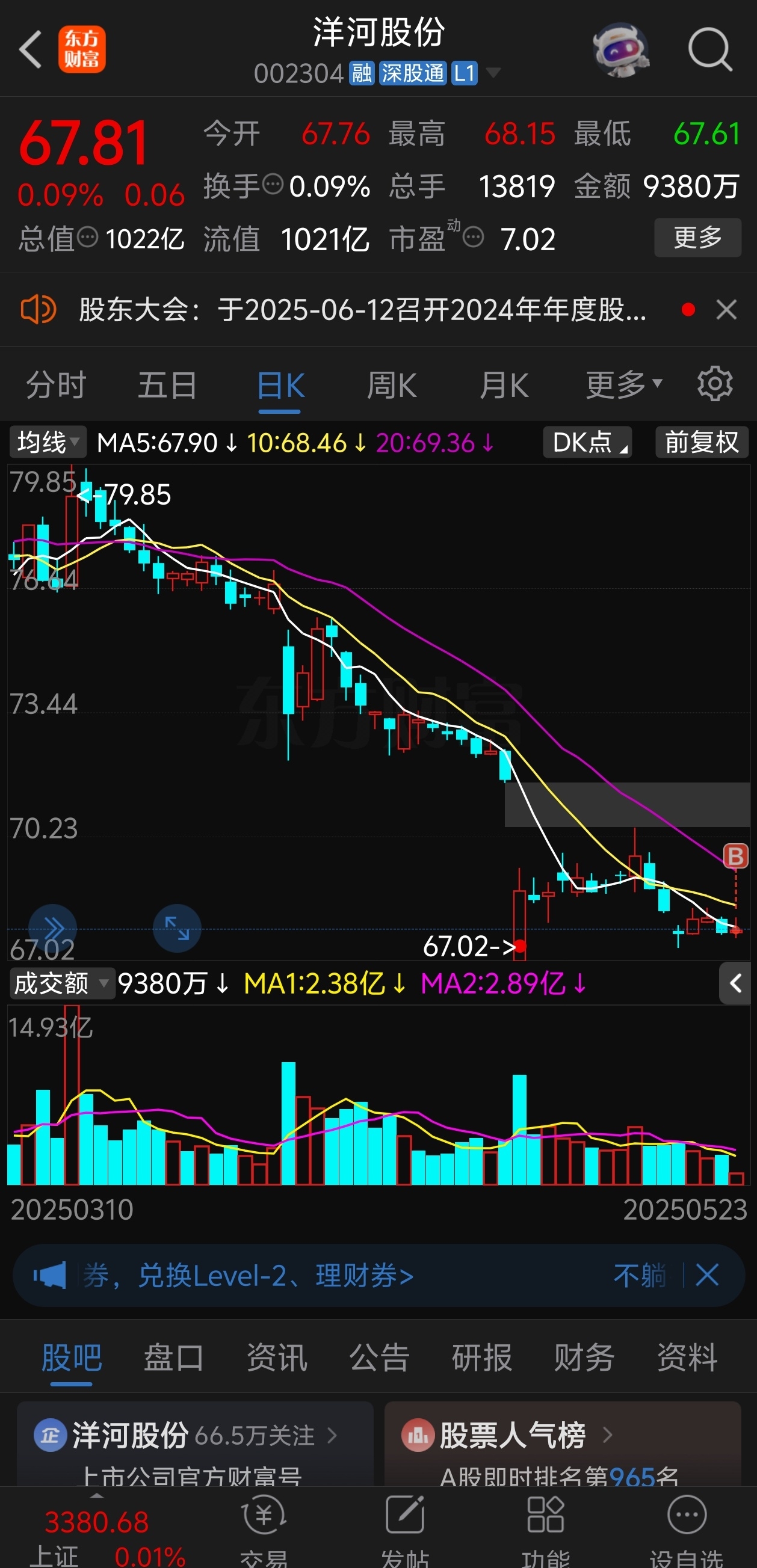Tap the expand fullscreen chart icon

point(176,928)
